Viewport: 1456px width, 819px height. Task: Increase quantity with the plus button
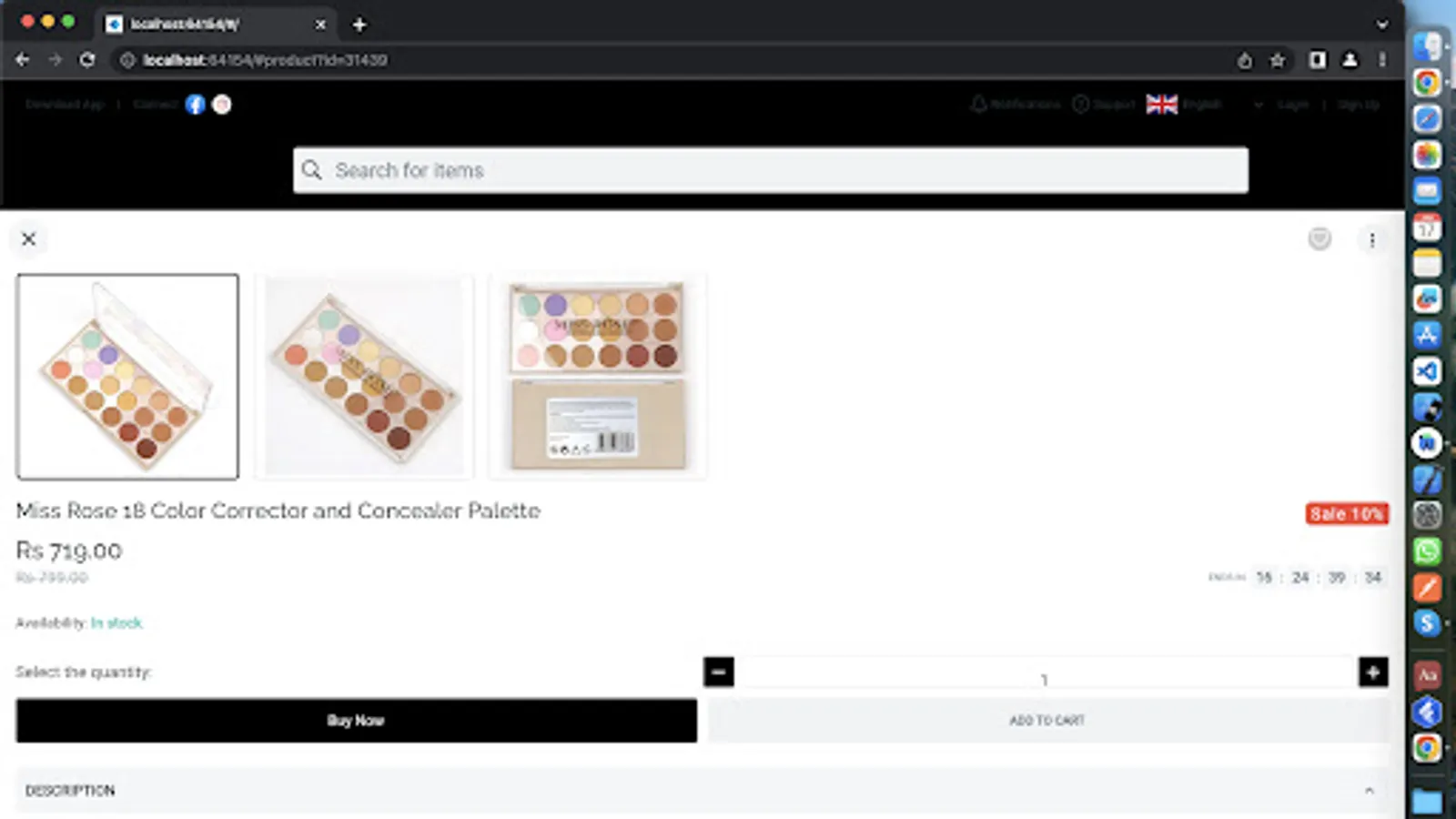(x=1373, y=672)
